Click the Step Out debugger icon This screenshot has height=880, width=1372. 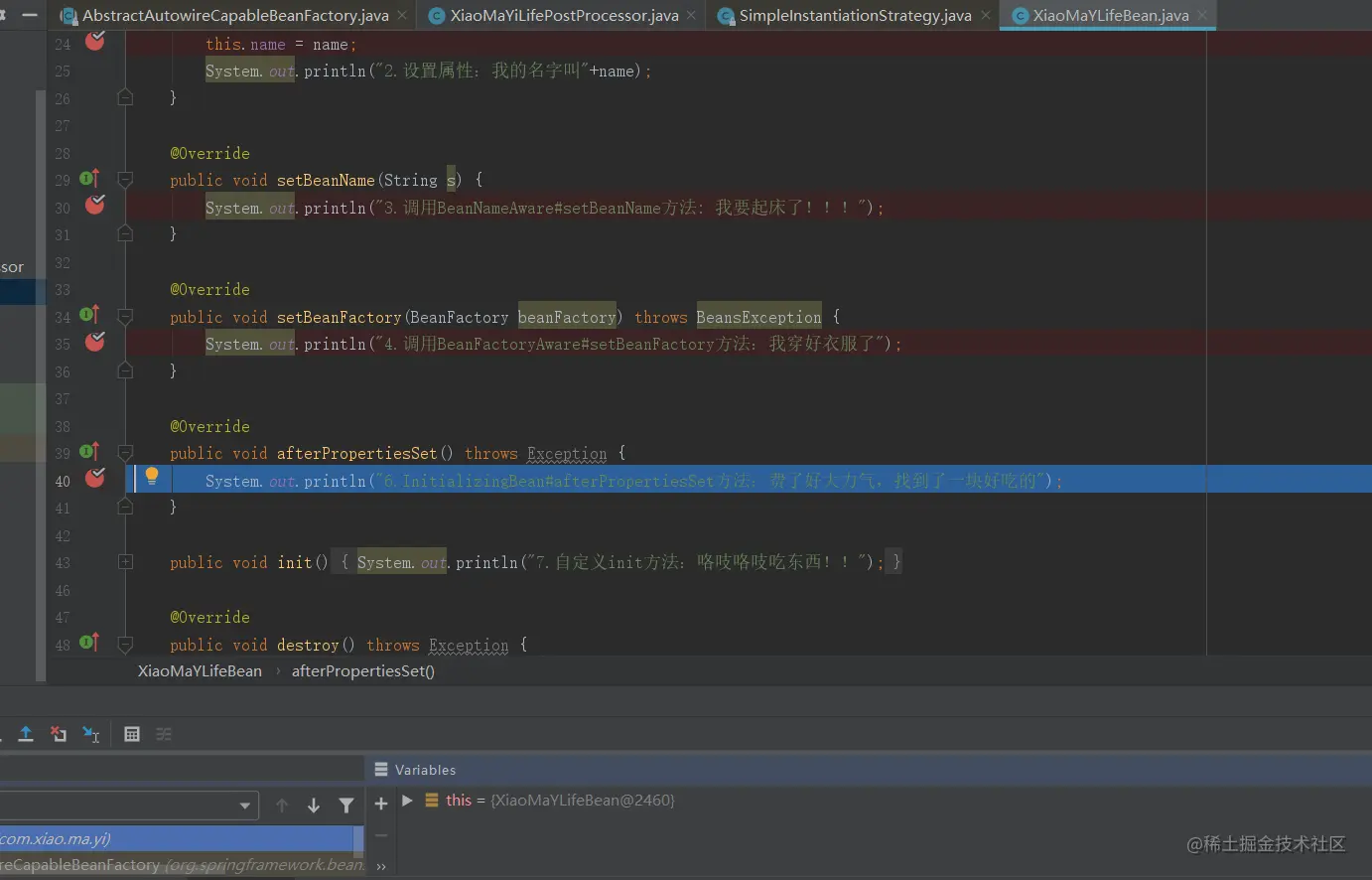[26, 734]
